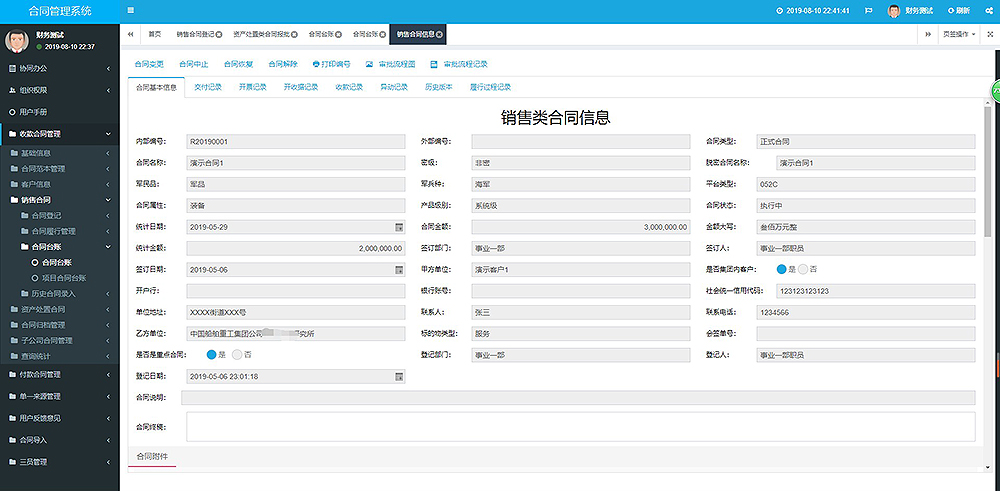The image size is (1000, 491).
Task: Switch to 开收据记录 tab
Action: click(x=300, y=87)
